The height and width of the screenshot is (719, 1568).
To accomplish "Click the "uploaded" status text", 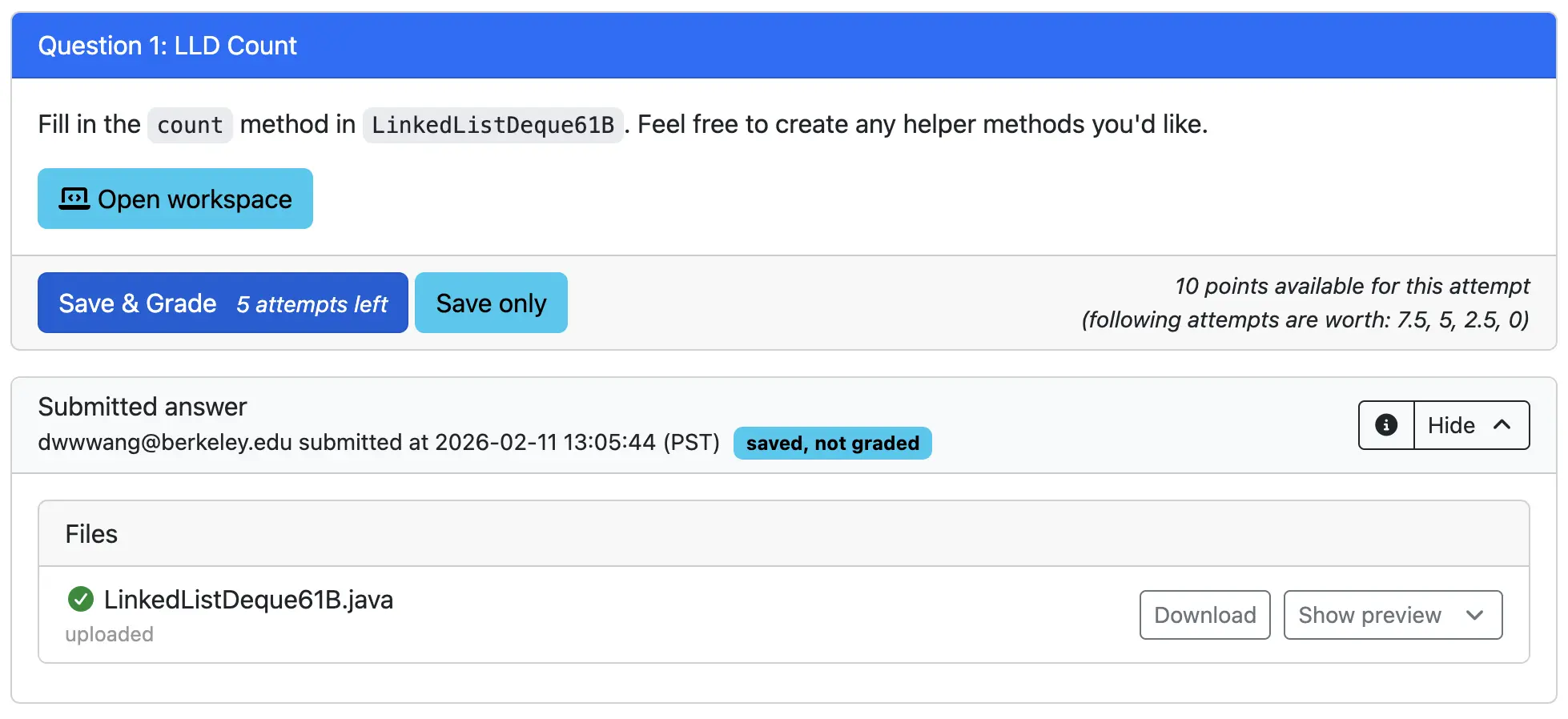I will pyautogui.click(x=109, y=634).
